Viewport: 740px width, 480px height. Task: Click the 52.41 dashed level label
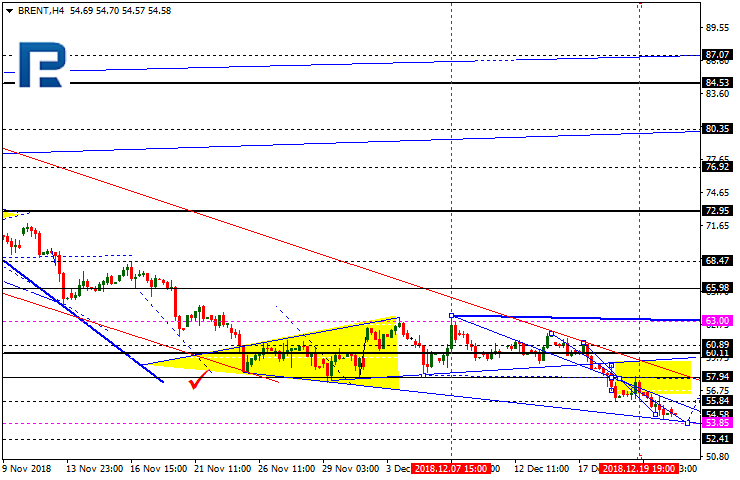[x=717, y=439]
